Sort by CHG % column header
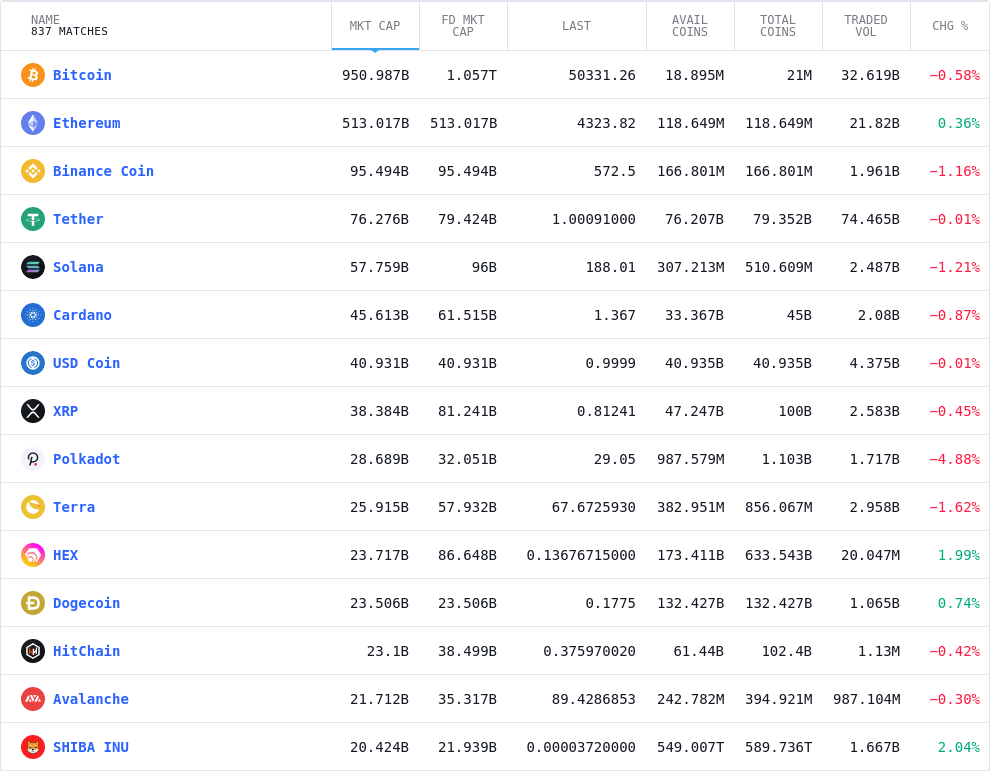 pos(949,26)
